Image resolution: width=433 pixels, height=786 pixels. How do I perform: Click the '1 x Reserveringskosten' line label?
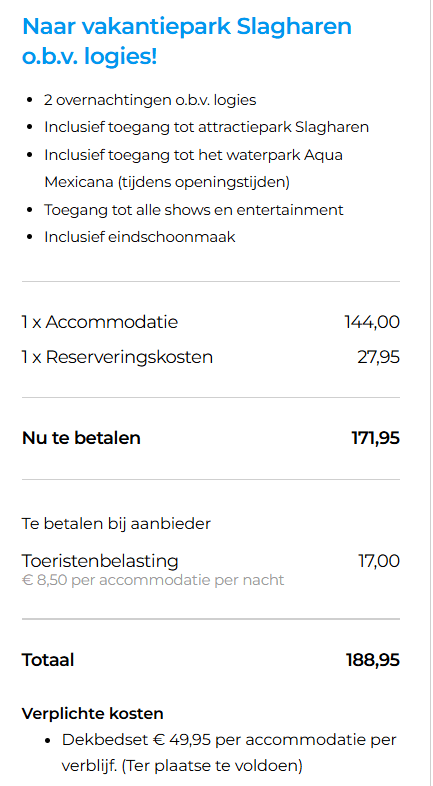117,357
